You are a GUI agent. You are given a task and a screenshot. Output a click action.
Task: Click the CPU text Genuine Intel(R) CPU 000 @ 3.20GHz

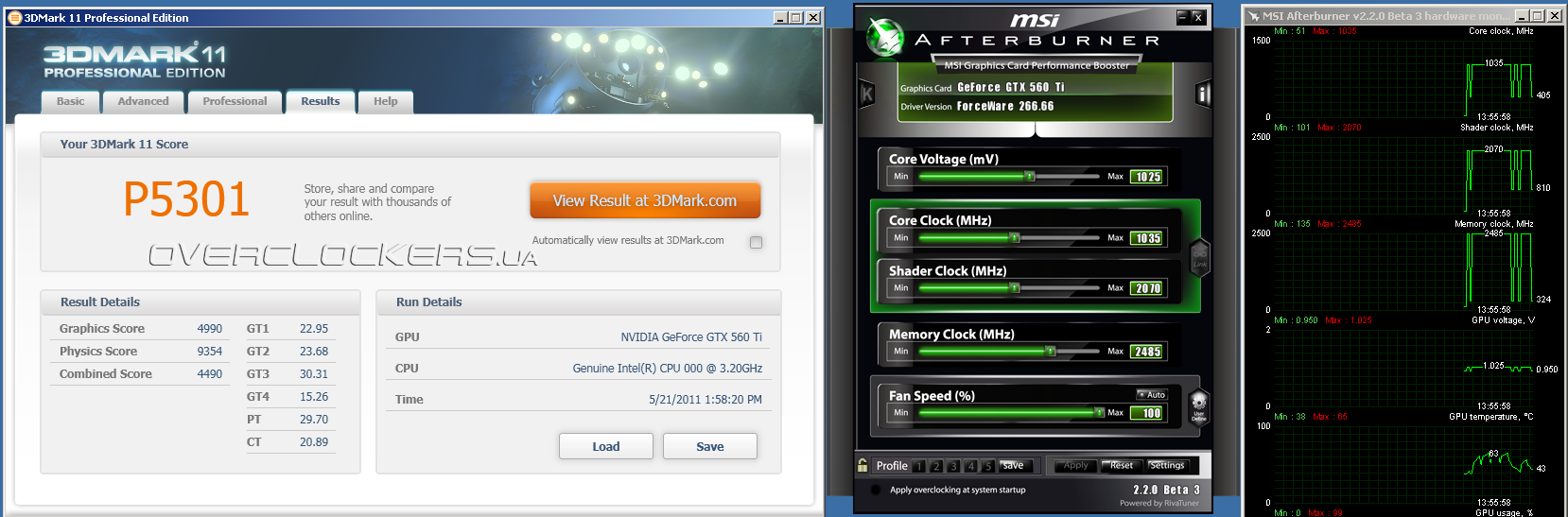[668, 369]
